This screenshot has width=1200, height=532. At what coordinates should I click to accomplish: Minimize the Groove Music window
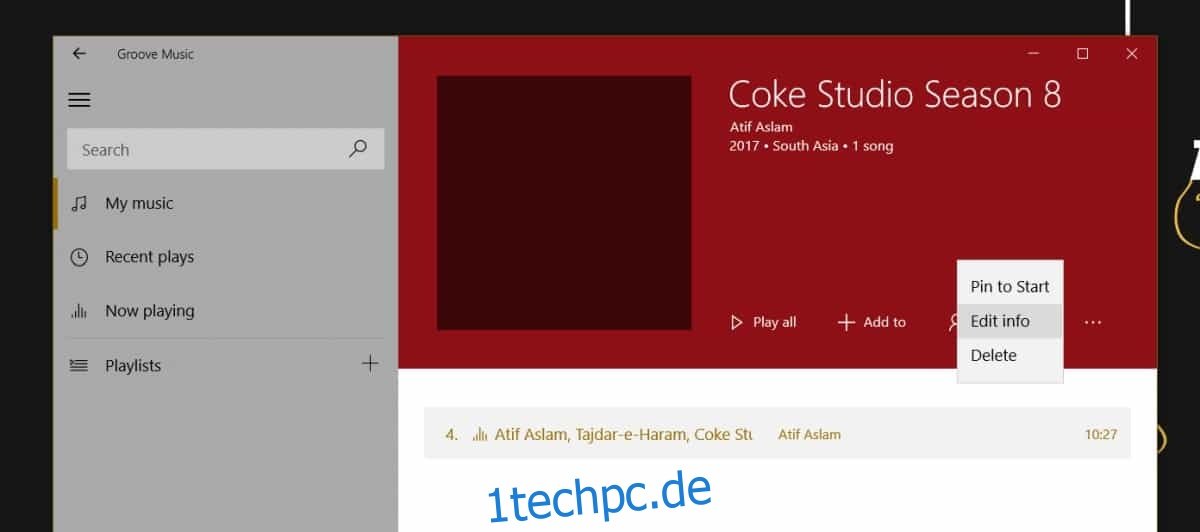(1033, 54)
